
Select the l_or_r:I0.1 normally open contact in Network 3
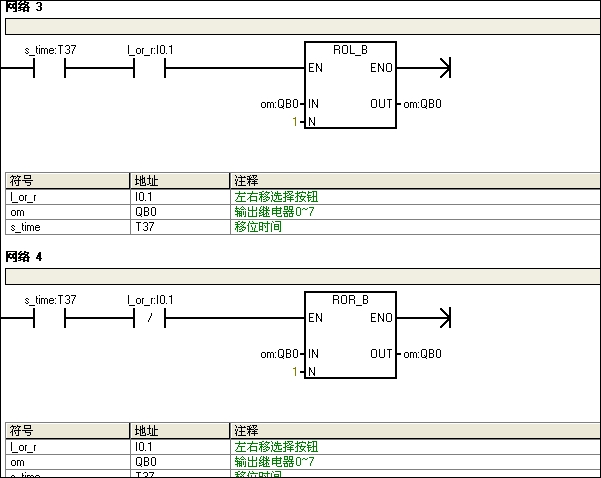point(149,68)
